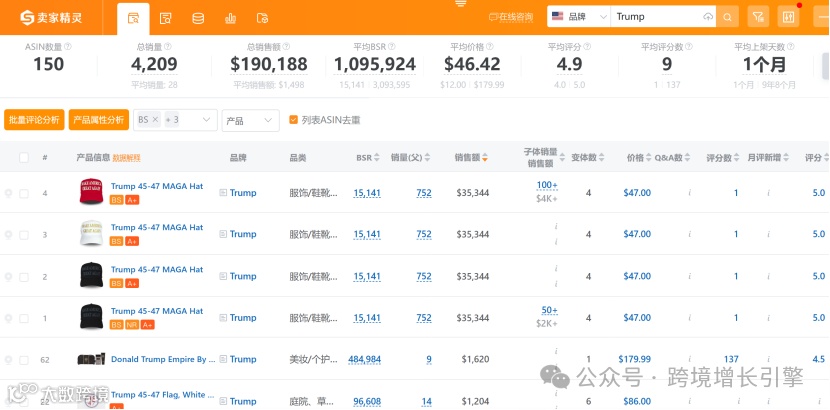The height and width of the screenshot is (410, 830).
Task: Click child sales 100+ in row 4
Action: [547, 186]
